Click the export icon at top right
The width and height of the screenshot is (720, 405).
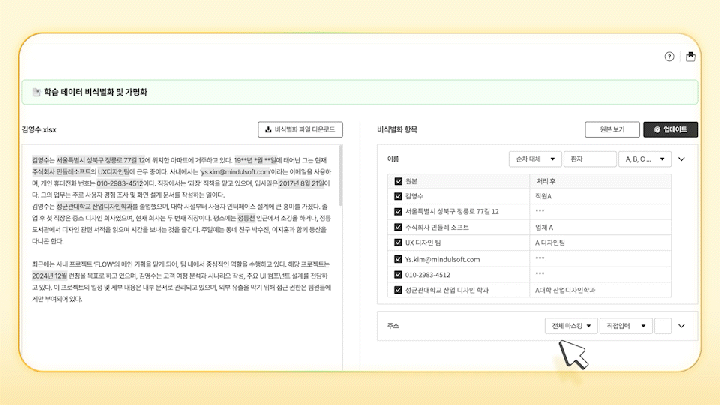coord(691,56)
